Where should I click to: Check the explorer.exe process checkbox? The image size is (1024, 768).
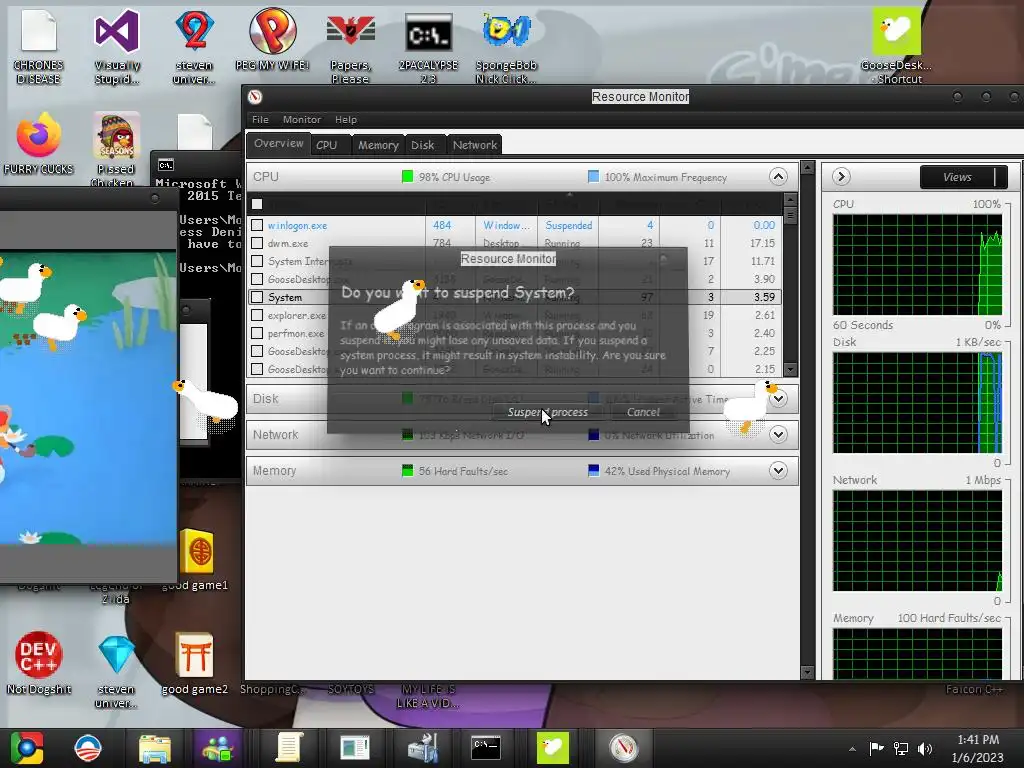(x=257, y=315)
